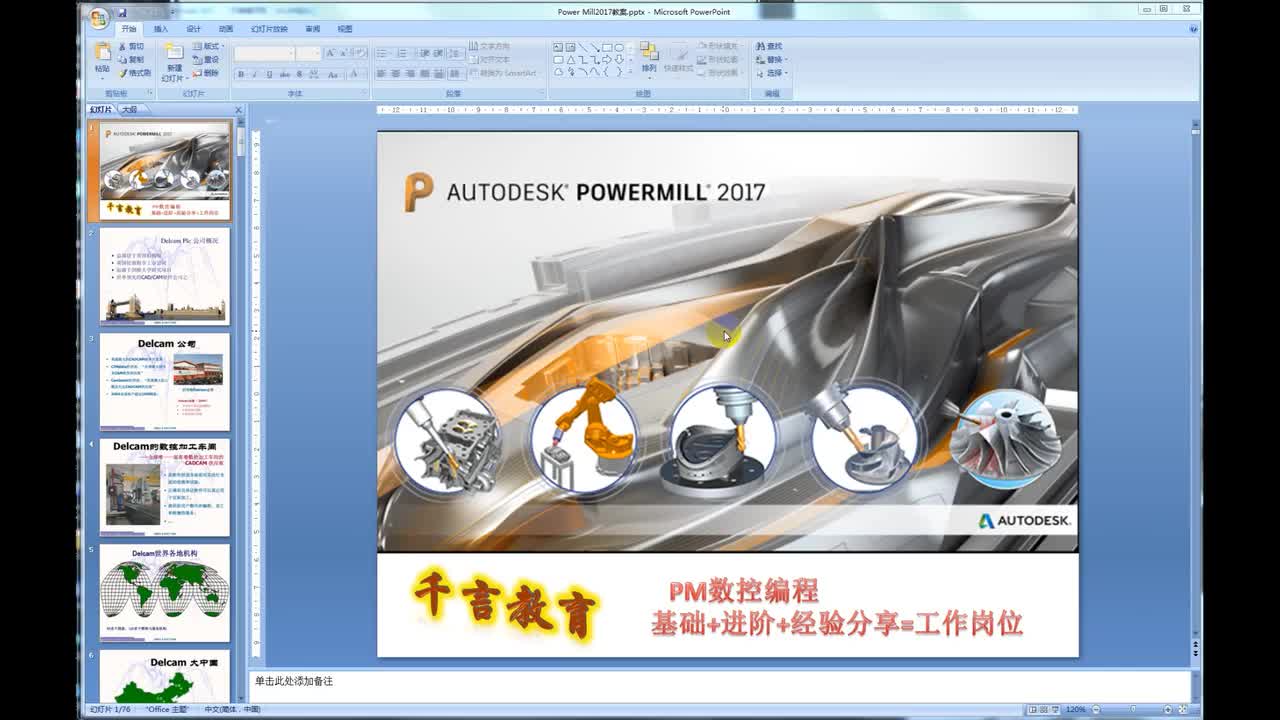The image size is (1280, 720).
Task: Expand the shapes gallery more arrow
Action: click(x=631, y=71)
